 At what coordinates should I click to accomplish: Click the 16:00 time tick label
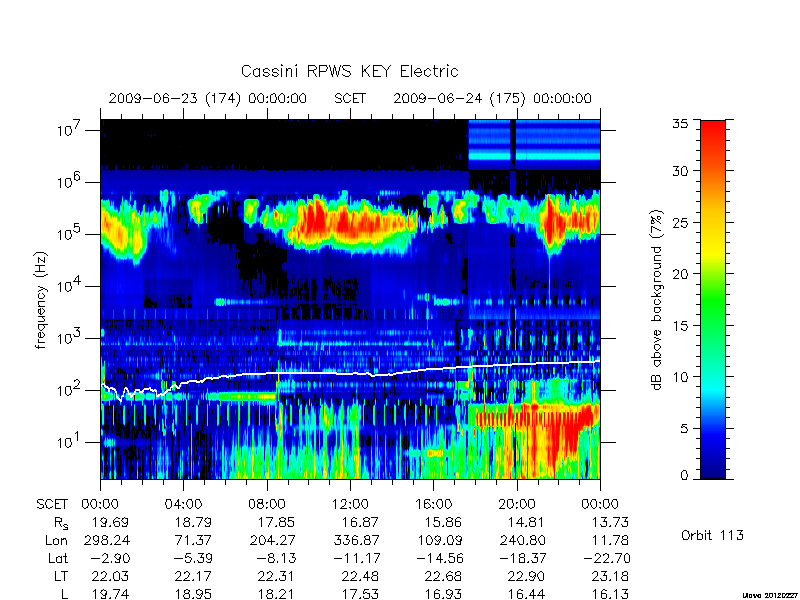tap(433, 504)
